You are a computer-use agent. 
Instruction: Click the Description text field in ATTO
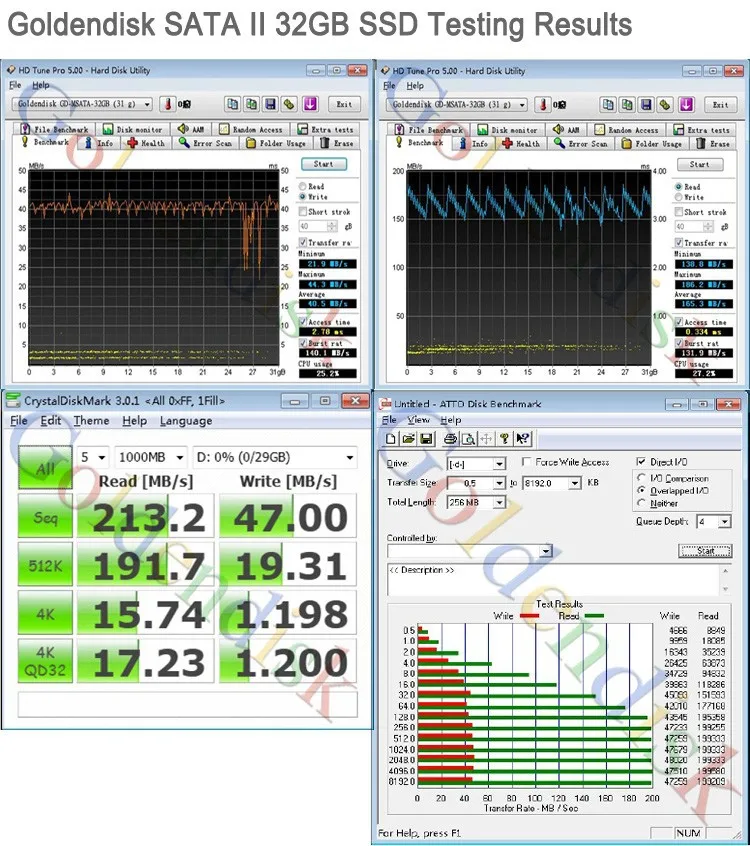click(x=554, y=579)
